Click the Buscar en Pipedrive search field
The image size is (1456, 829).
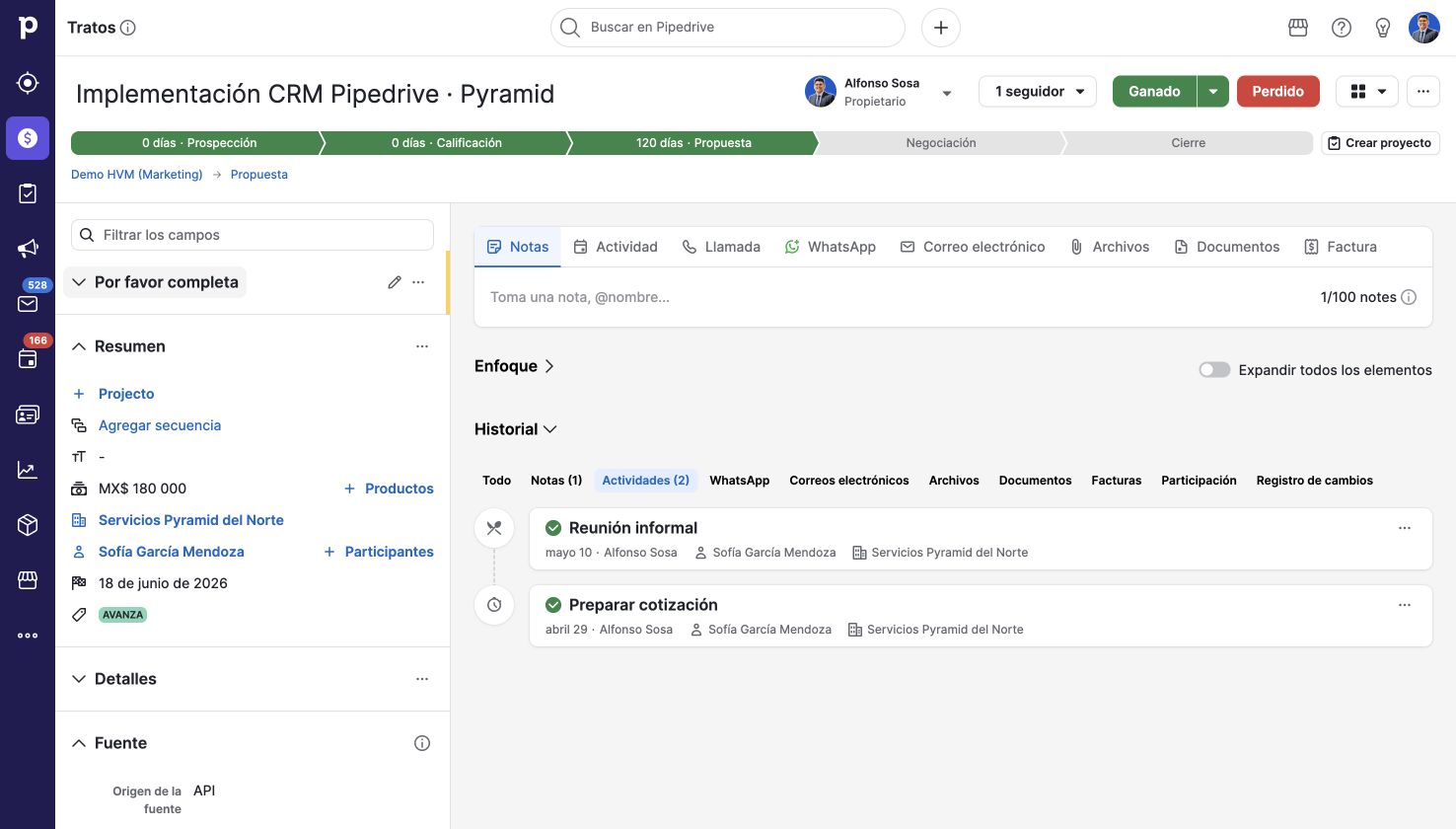pyautogui.click(x=728, y=28)
